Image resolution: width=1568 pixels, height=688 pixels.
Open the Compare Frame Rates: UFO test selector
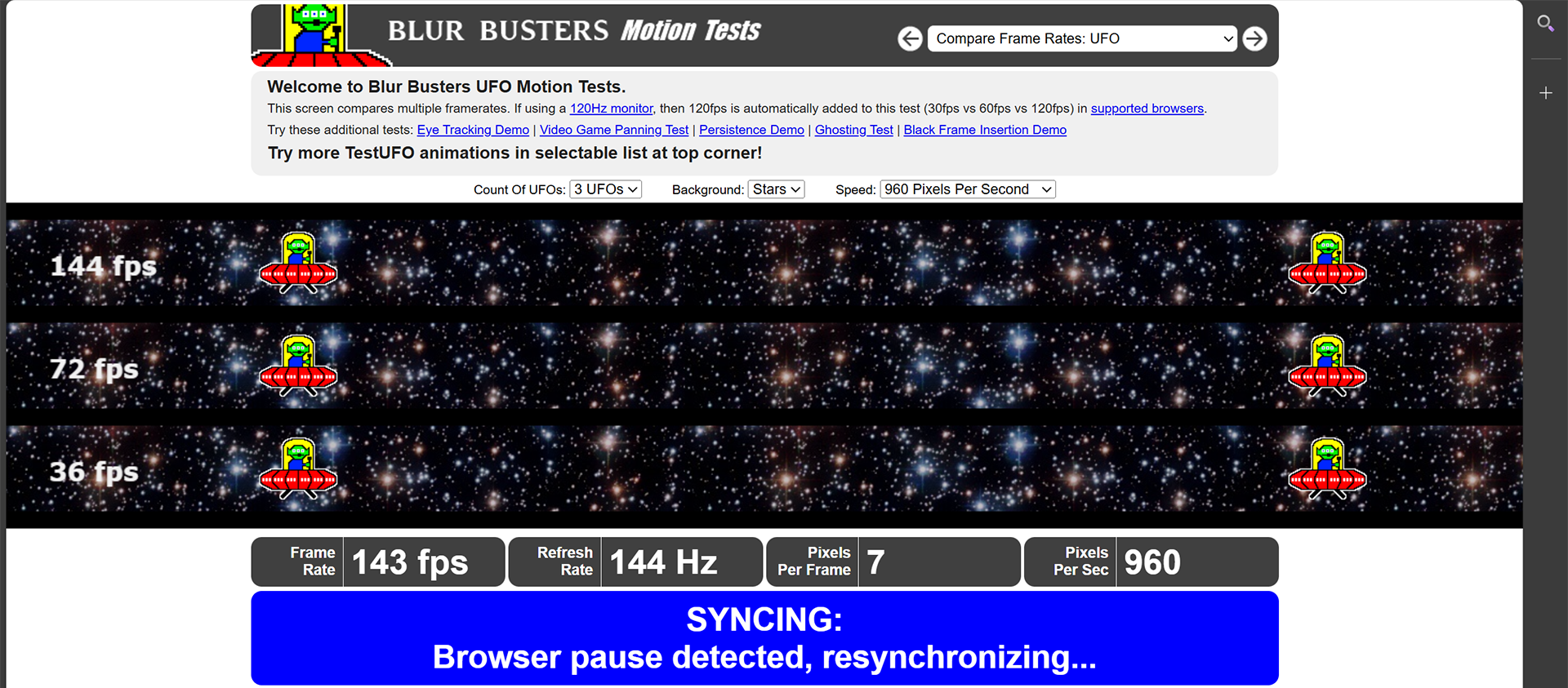pyautogui.click(x=1082, y=38)
